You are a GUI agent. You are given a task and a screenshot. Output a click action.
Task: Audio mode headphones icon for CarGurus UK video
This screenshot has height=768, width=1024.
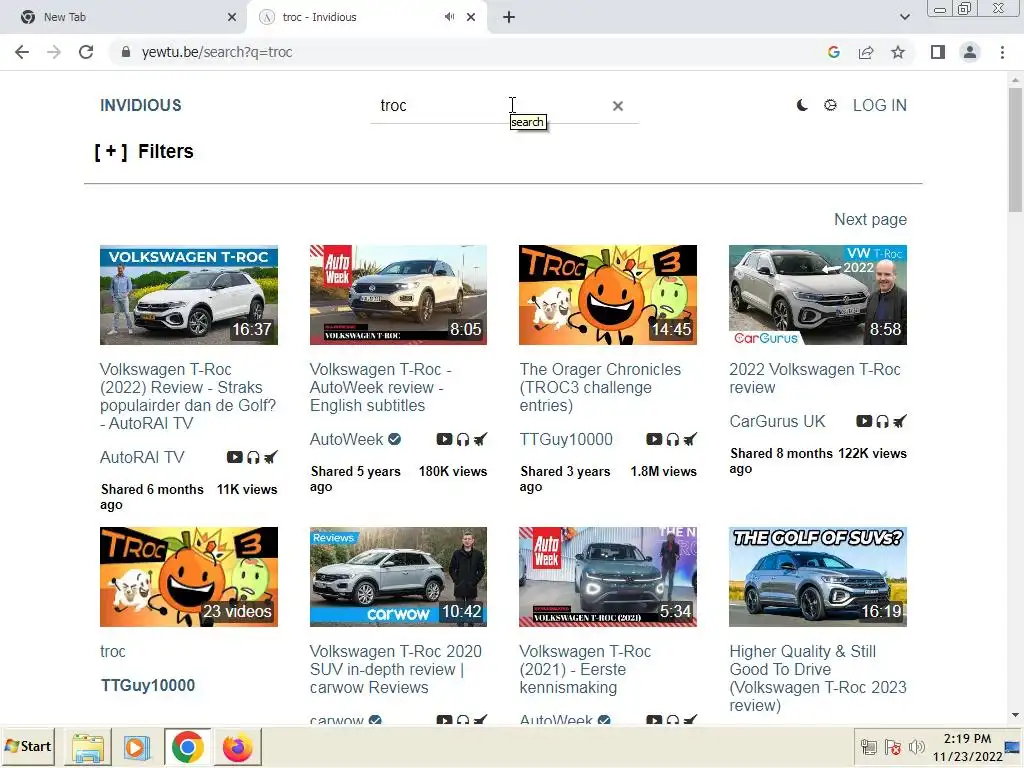(882, 421)
